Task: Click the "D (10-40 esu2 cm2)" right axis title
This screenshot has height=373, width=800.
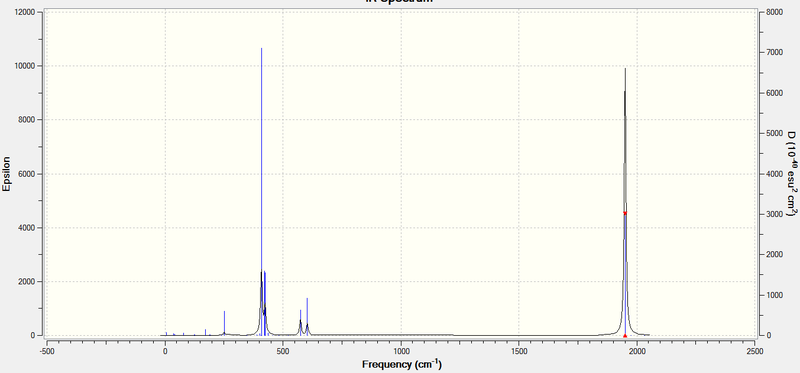Action: pyautogui.click(x=791, y=174)
